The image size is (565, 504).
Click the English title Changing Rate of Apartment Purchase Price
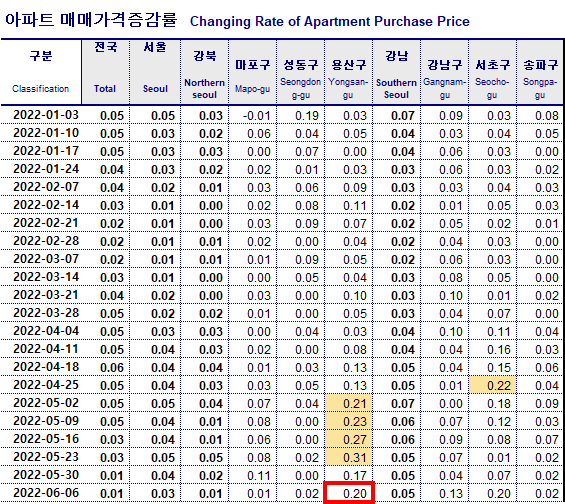pos(330,21)
